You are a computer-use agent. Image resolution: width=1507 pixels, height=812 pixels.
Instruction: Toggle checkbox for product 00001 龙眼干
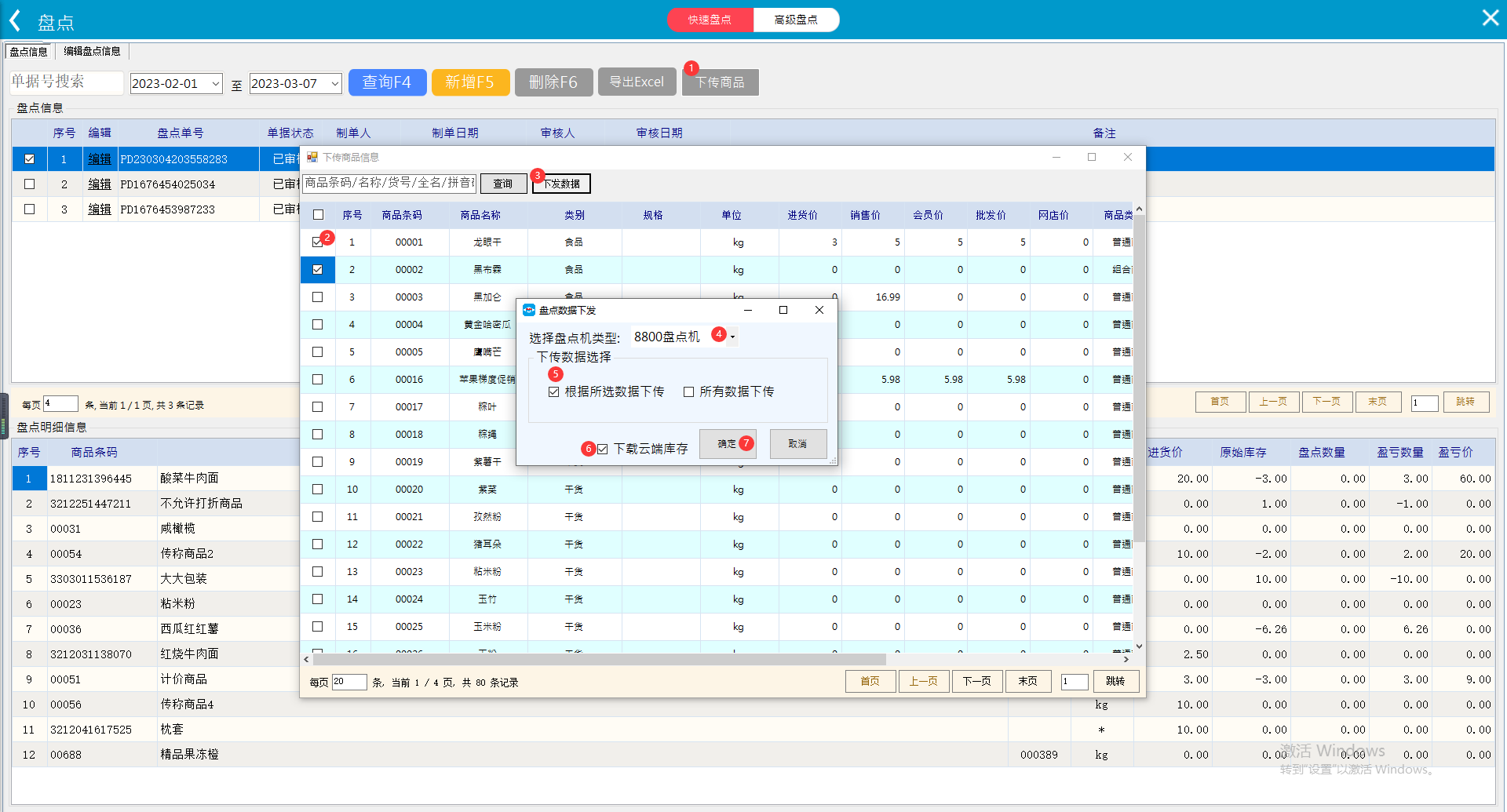pos(318,242)
